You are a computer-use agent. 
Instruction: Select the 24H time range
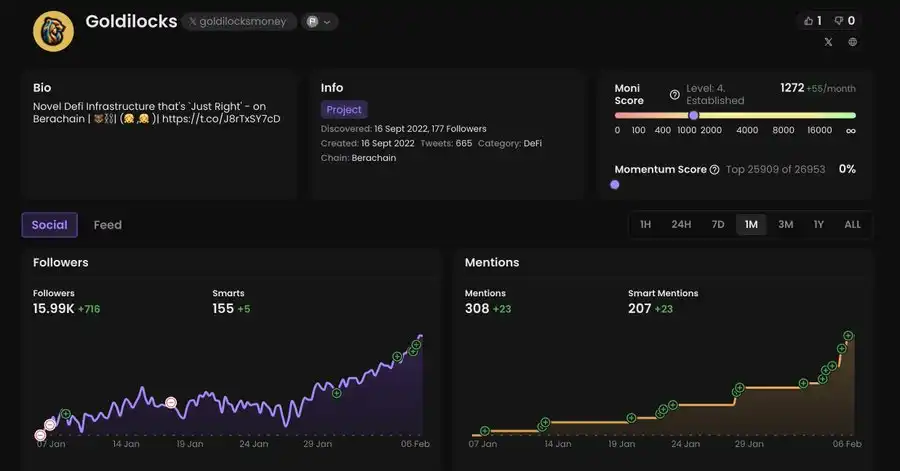(681, 225)
